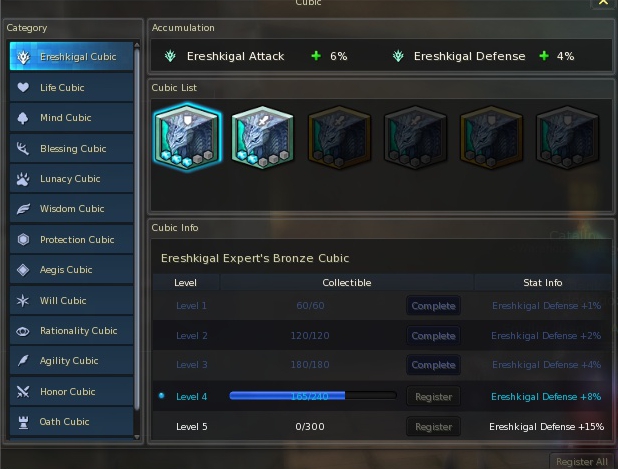Choose the Wisdom Cubic category

tap(71, 209)
